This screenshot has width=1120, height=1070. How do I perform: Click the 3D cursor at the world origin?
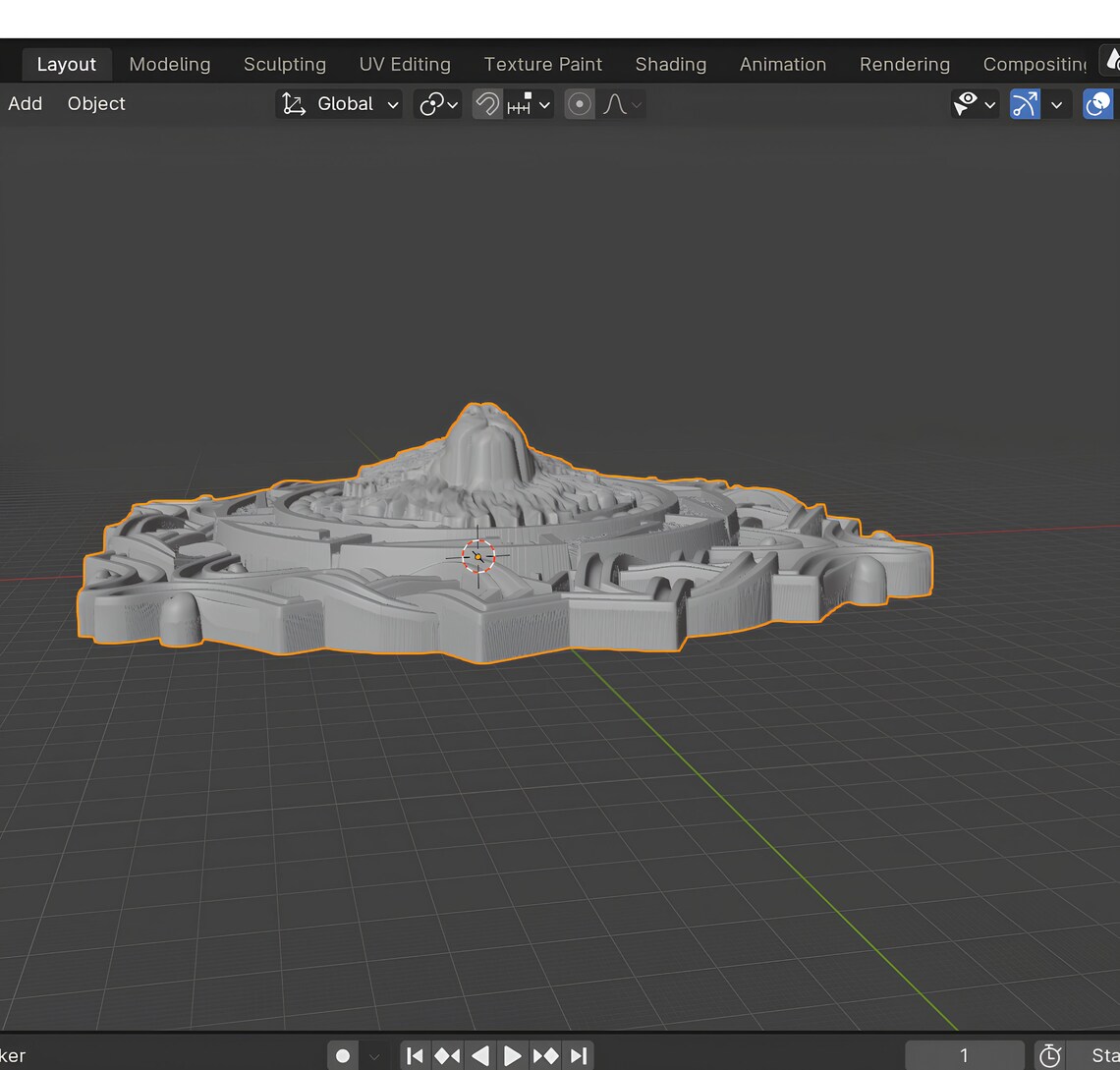[477, 556]
